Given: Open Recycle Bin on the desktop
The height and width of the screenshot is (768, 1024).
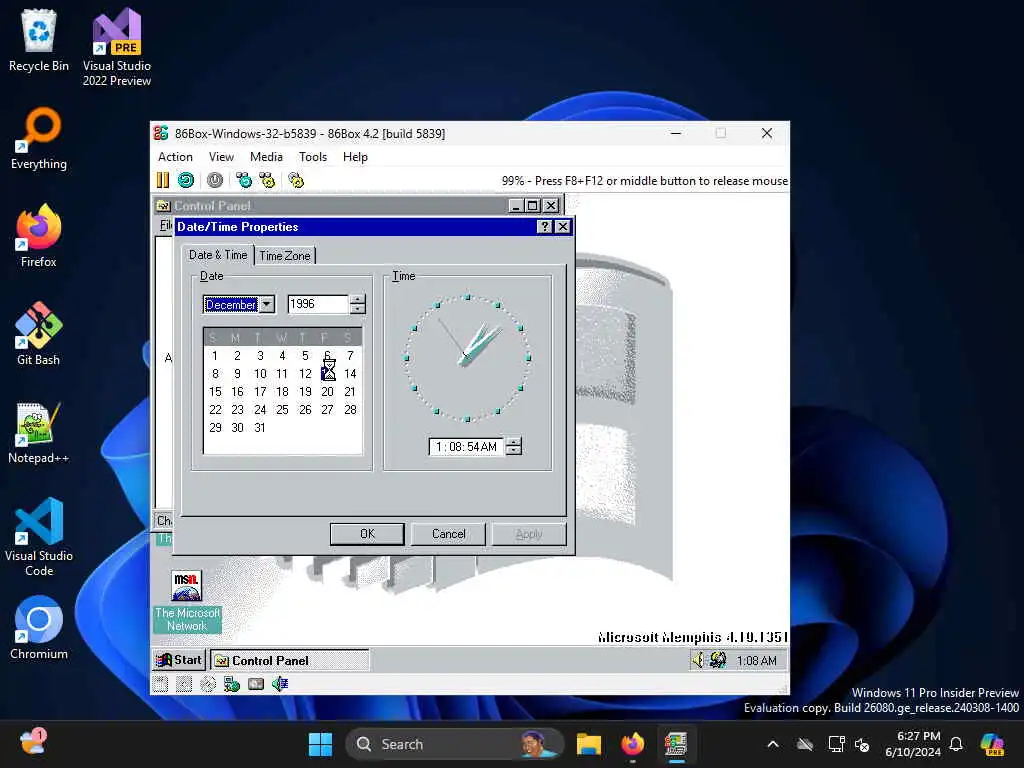Looking at the screenshot, I should click(x=39, y=40).
